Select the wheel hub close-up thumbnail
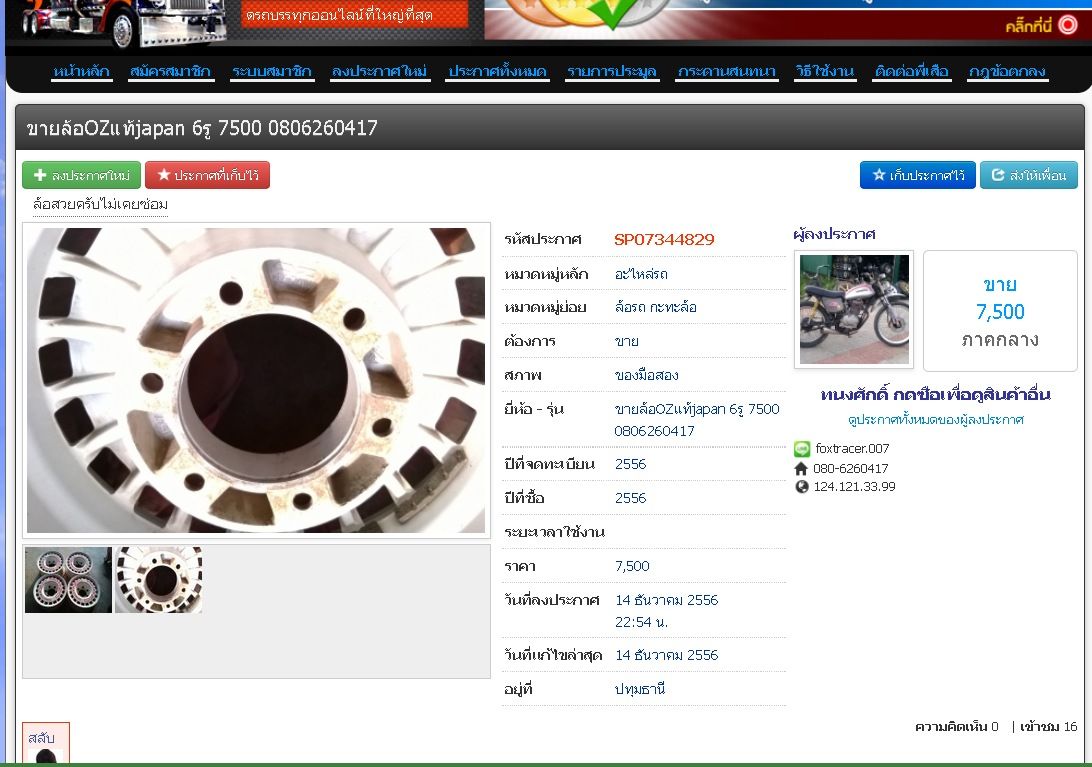1092x767 pixels. 159,580
